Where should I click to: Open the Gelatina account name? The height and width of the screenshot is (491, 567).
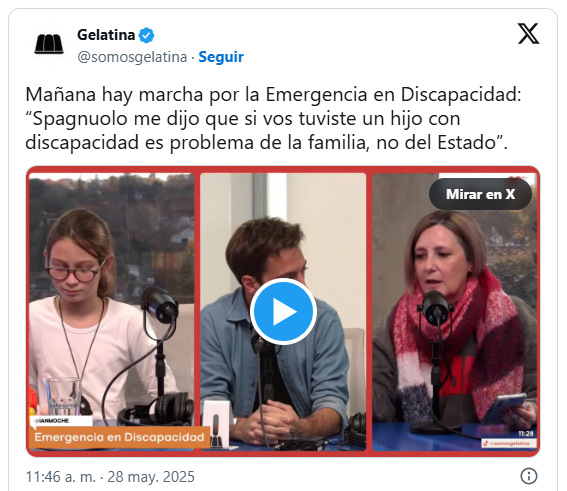click(106, 35)
